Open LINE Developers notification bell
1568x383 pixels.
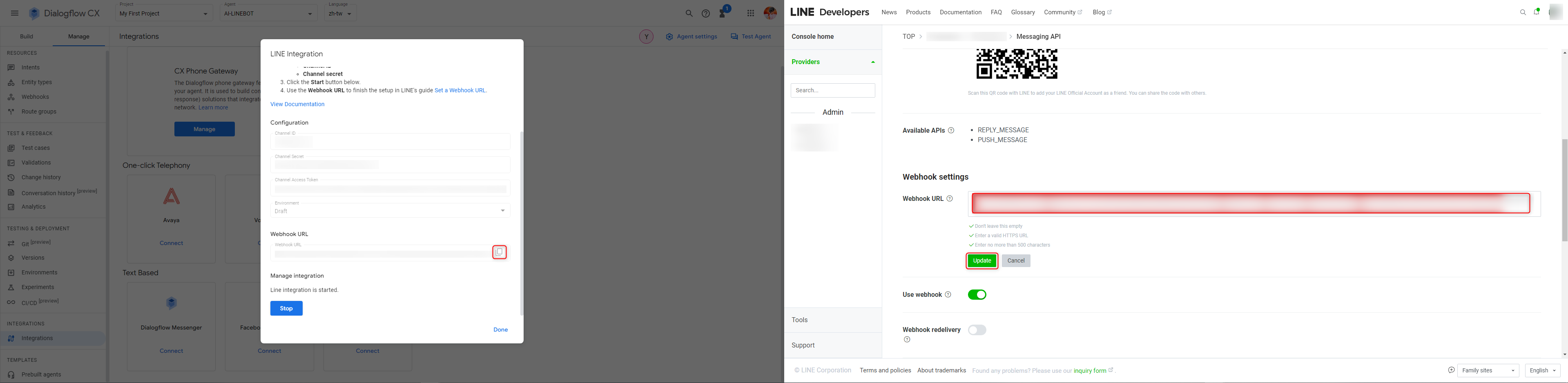1537,11
